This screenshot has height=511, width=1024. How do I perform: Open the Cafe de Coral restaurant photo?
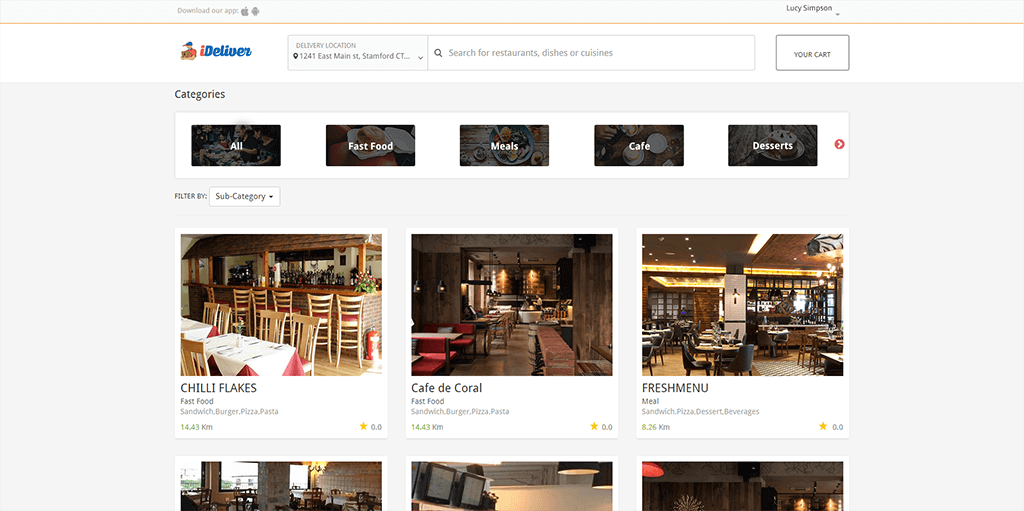(512, 305)
